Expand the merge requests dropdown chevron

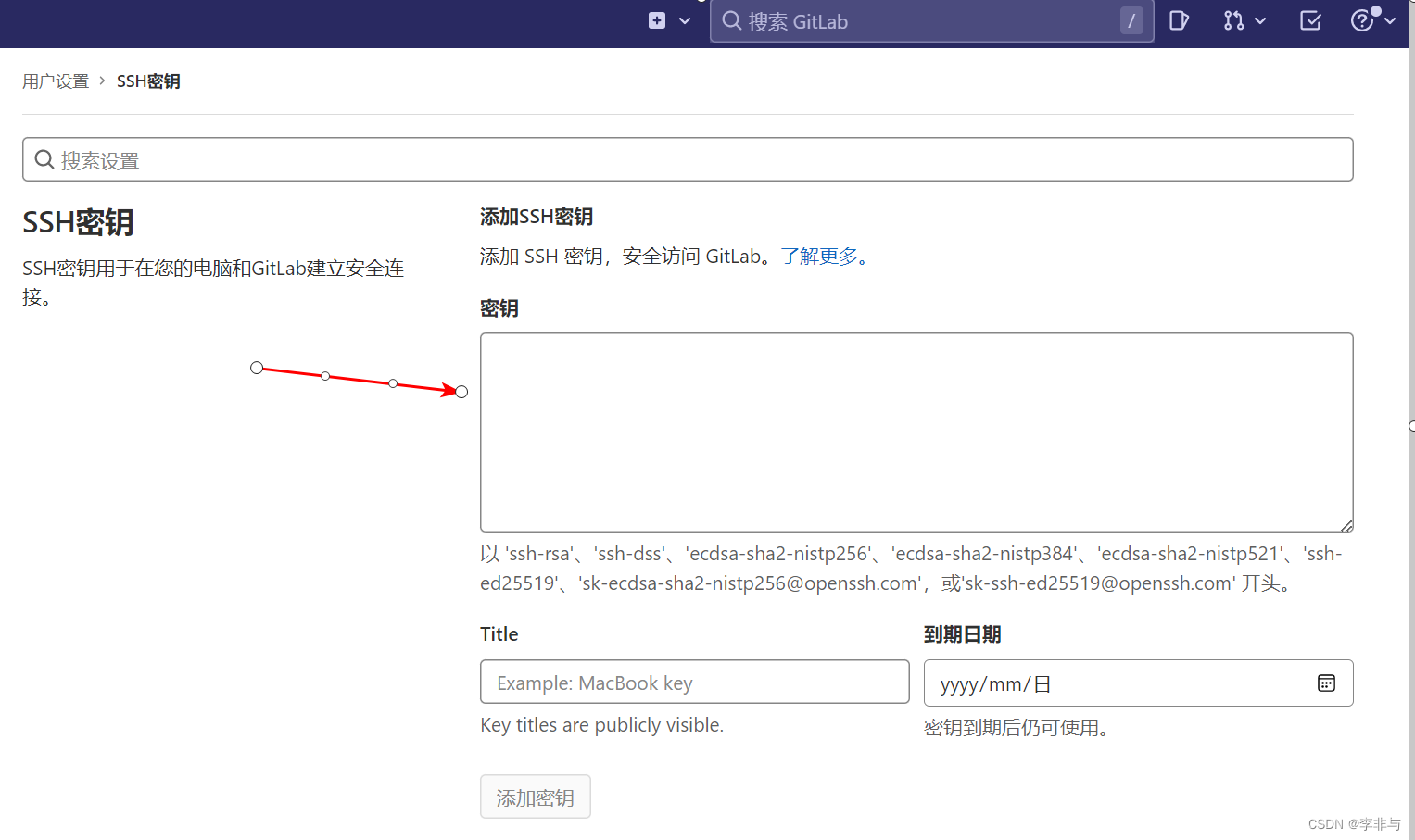(1260, 21)
